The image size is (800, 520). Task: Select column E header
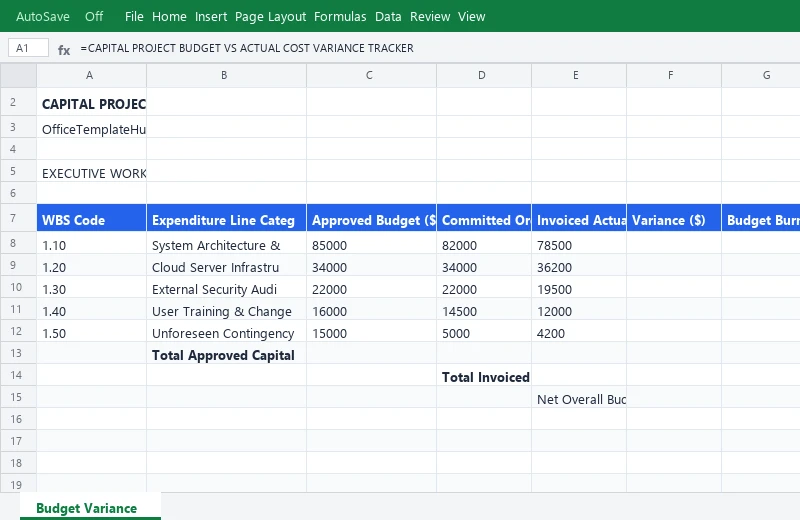coord(579,75)
